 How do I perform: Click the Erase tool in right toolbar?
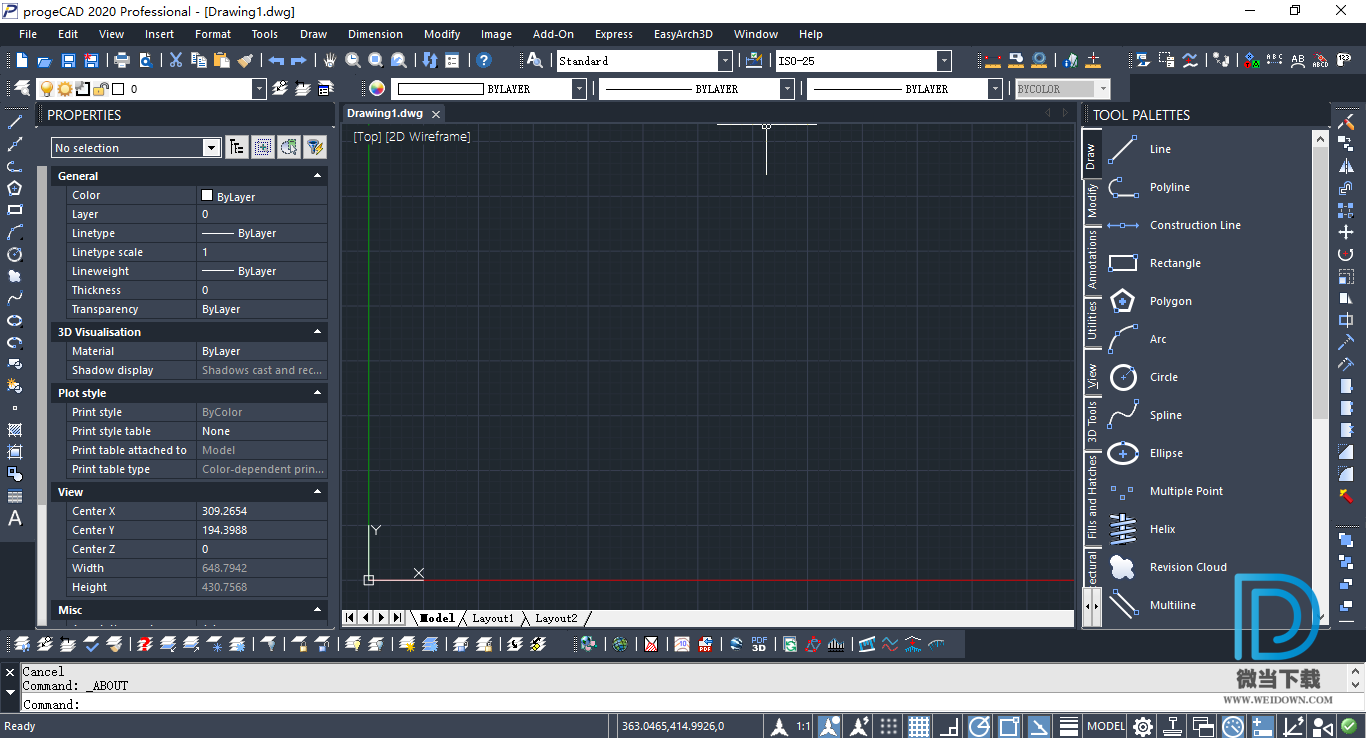click(x=1346, y=122)
